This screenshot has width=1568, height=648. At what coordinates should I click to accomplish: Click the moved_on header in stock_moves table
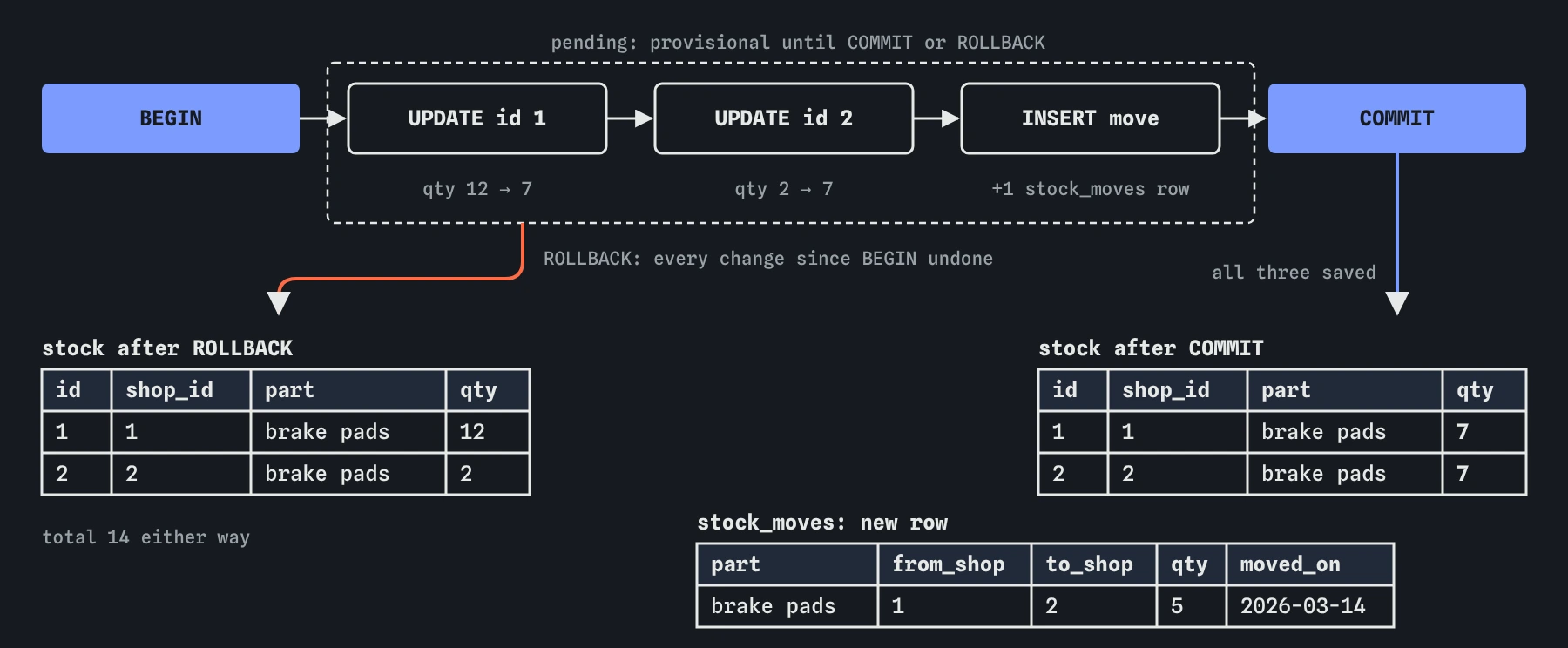pyautogui.click(x=1310, y=564)
